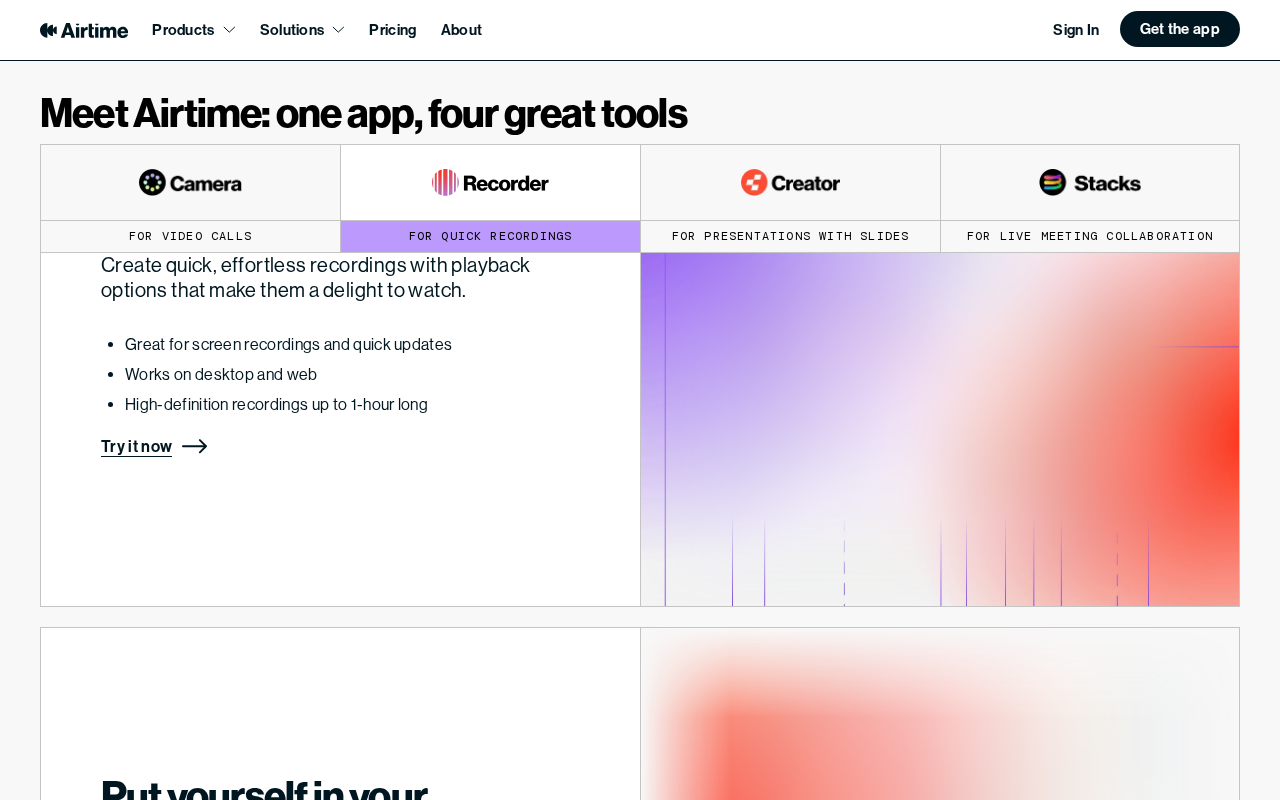This screenshot has width=1280, height=800.
Task: Switch to For Presentations With Slides tab
Action: click(x=790, y=236)
